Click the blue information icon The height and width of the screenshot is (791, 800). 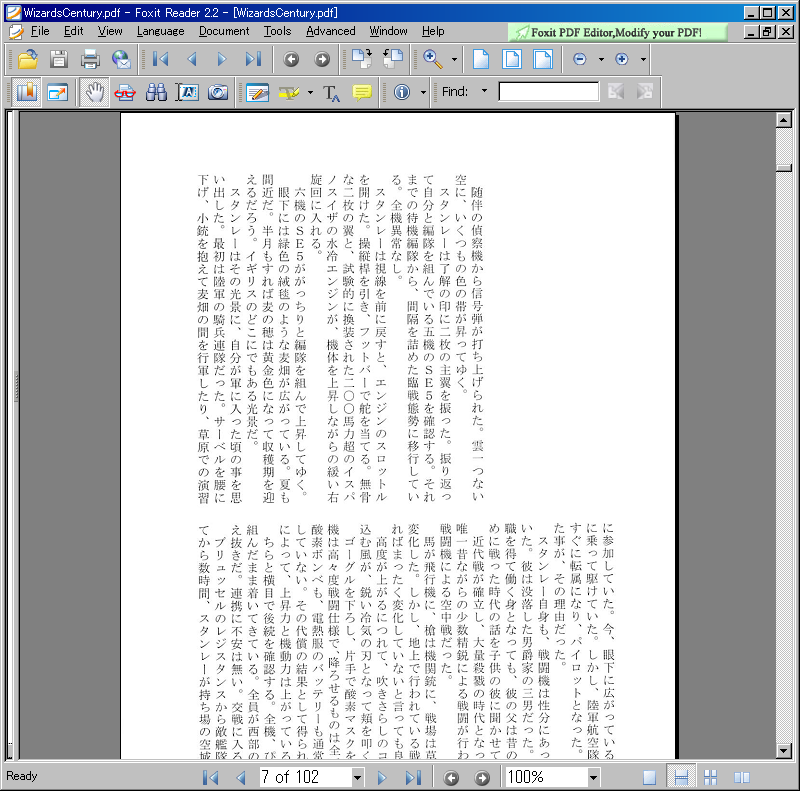[x=402, y=92]
